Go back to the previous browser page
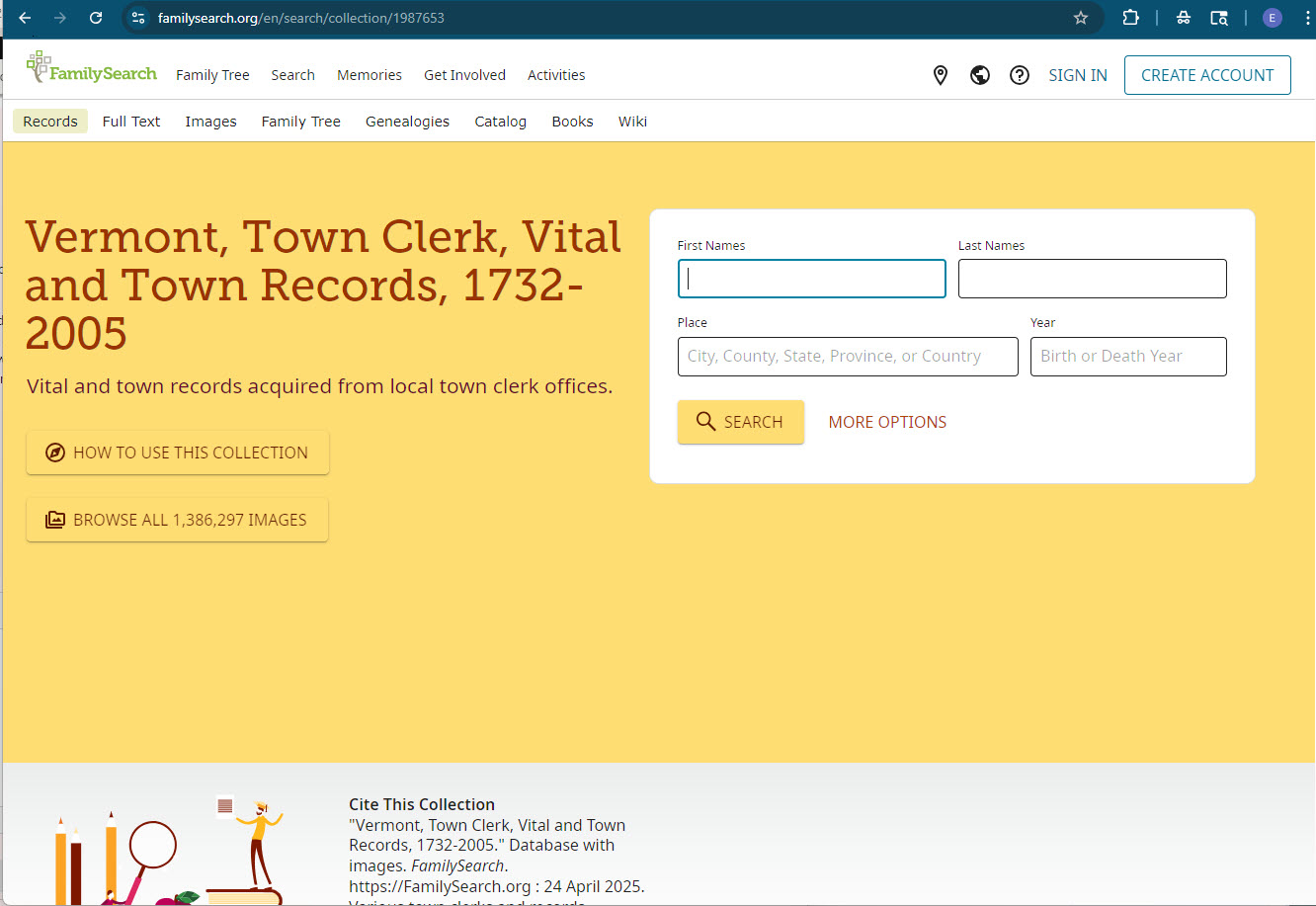Screen dimensions: 1316x906 coord(25,18)
